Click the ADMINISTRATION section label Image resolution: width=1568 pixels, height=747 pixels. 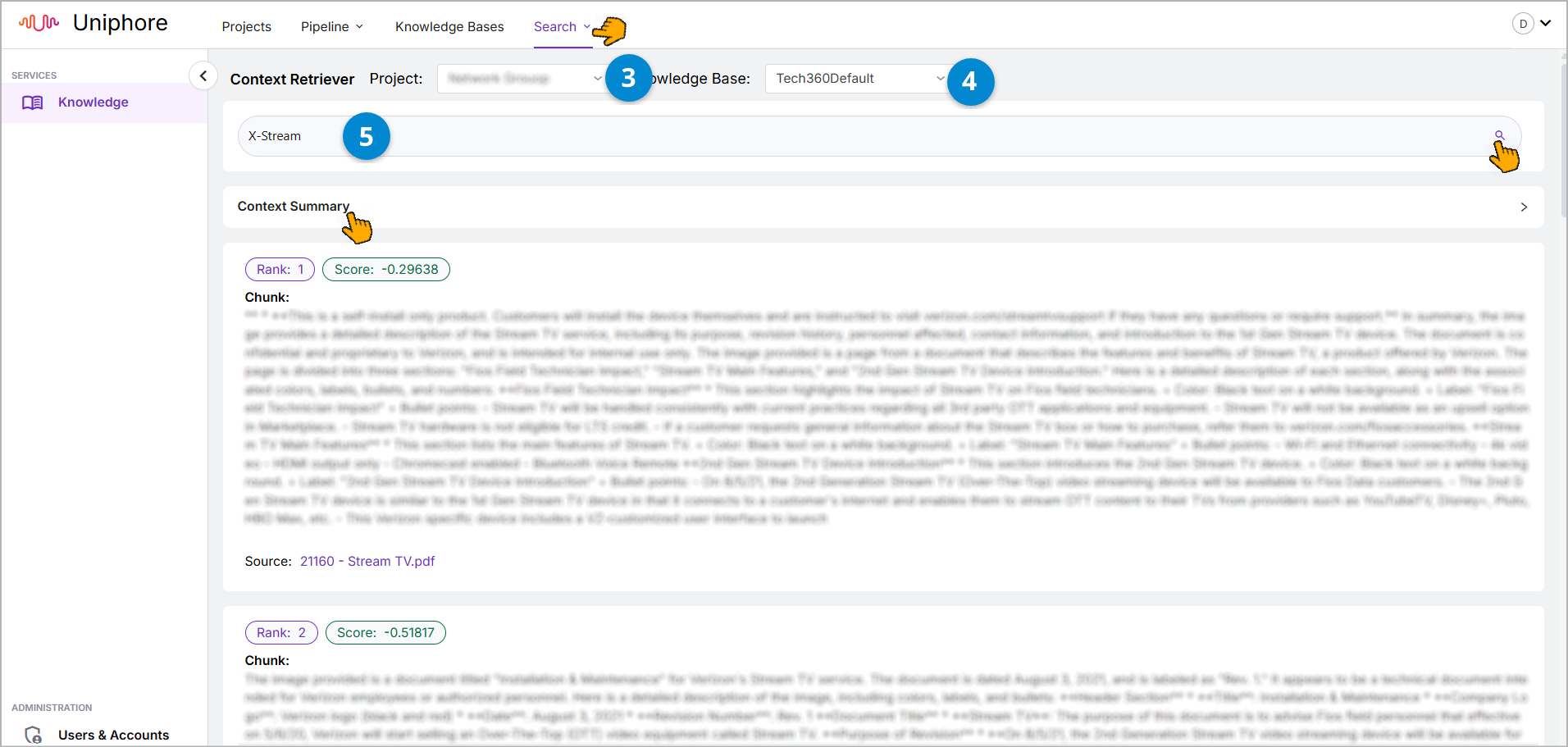(52, 708)
